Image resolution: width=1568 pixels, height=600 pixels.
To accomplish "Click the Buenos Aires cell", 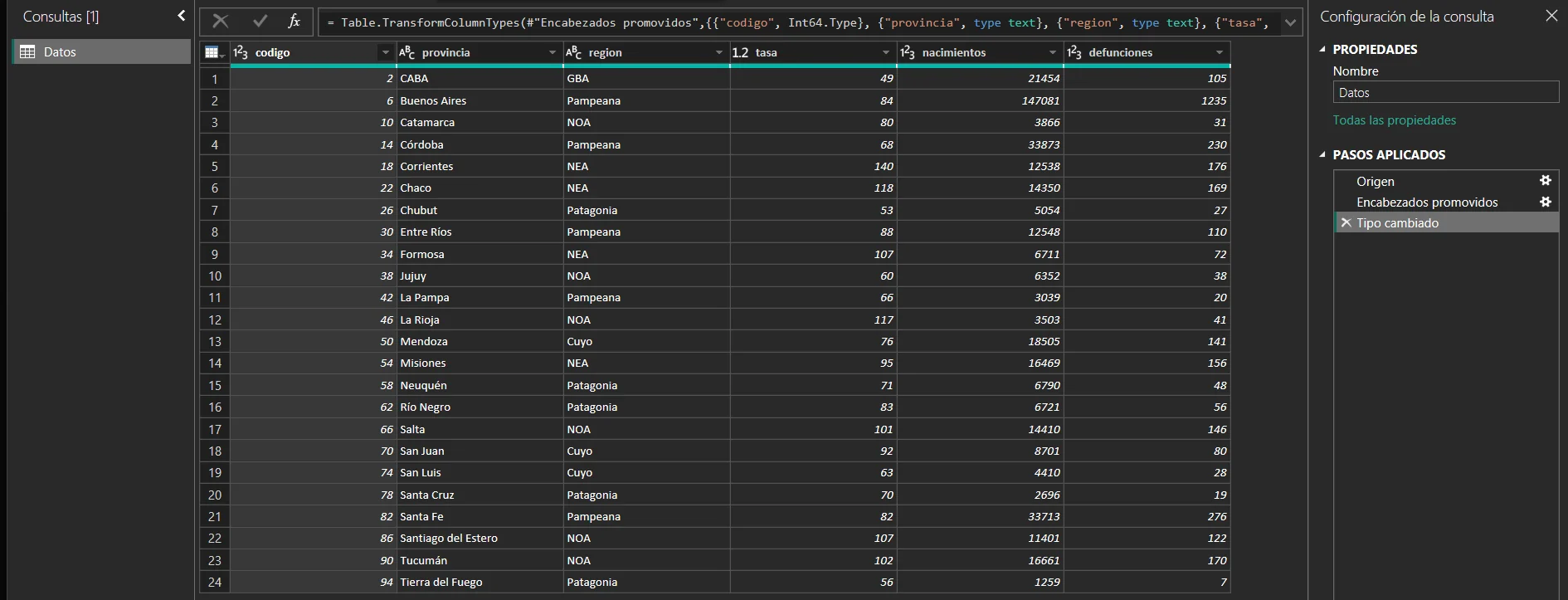I will [x=480, y=100].
